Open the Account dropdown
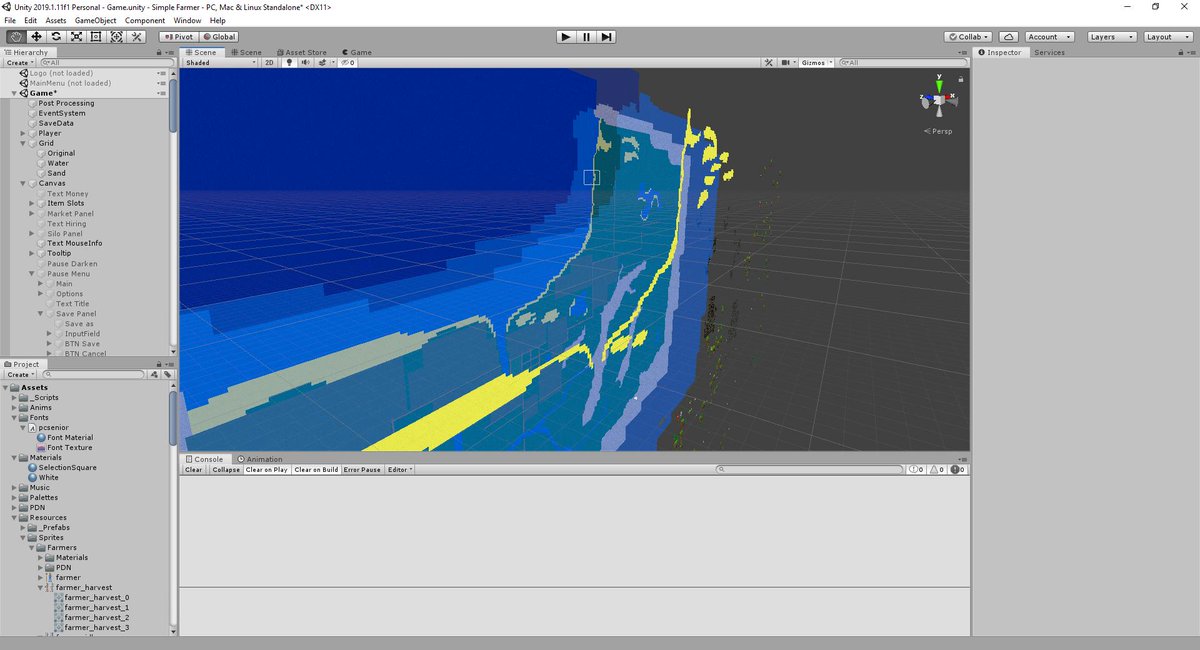The width and height of the screenshot is (1200, 650). 1049,37
